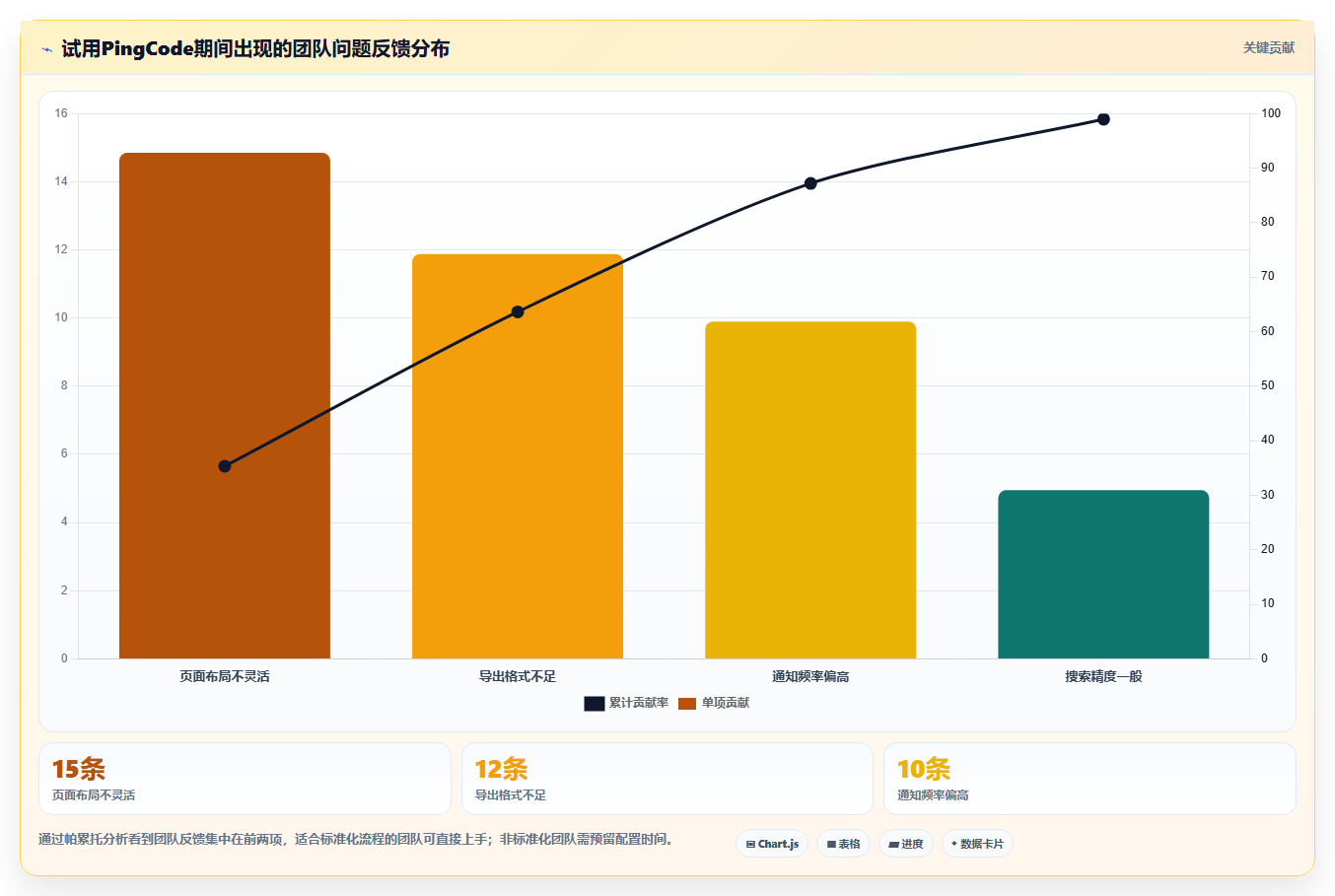Click the Chart.js tag chip
This screenshot has height=896, width=1335.
(772, 844)
